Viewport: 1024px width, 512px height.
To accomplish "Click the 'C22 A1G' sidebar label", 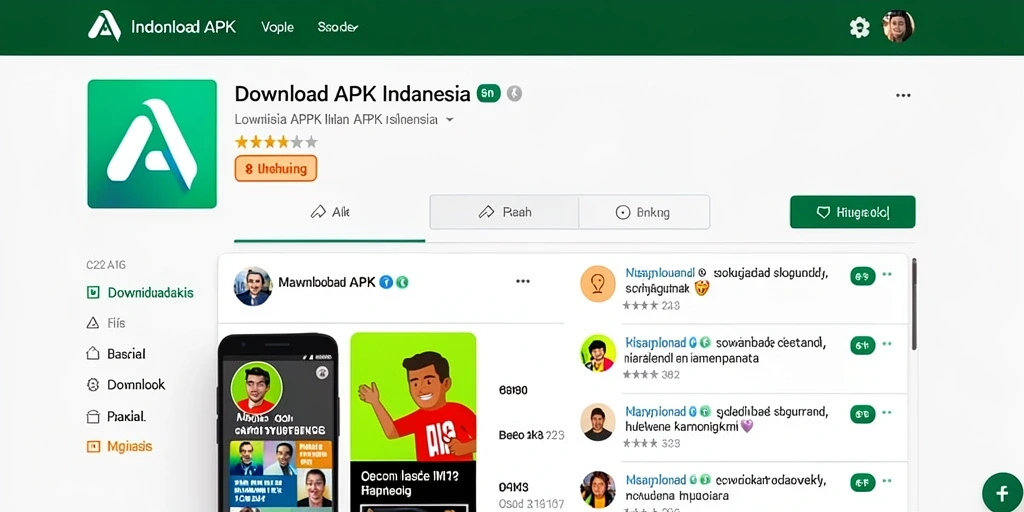I will (x=106, y=265).
